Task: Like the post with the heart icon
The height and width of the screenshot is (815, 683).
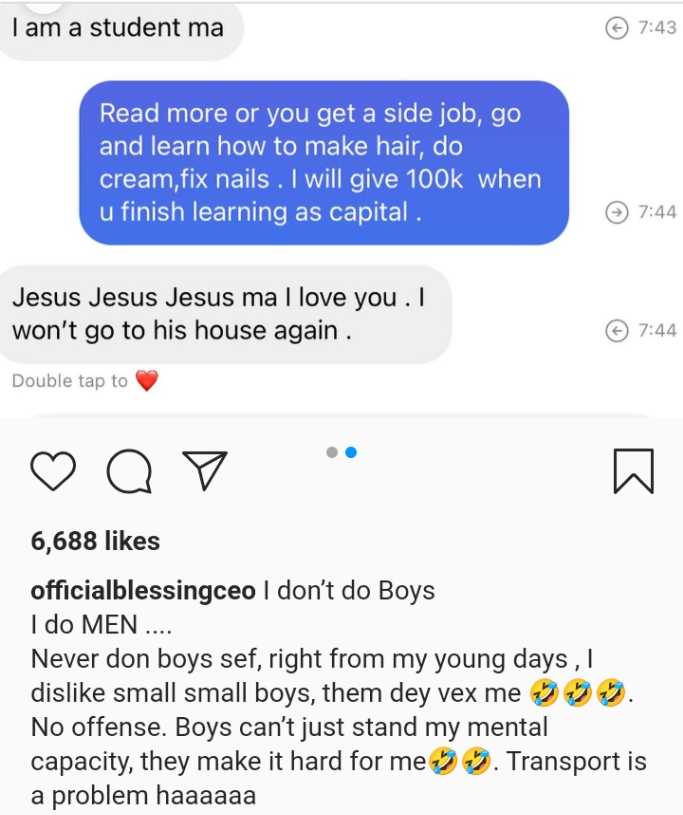Action: pyautogui.click(x=53, y=470)
